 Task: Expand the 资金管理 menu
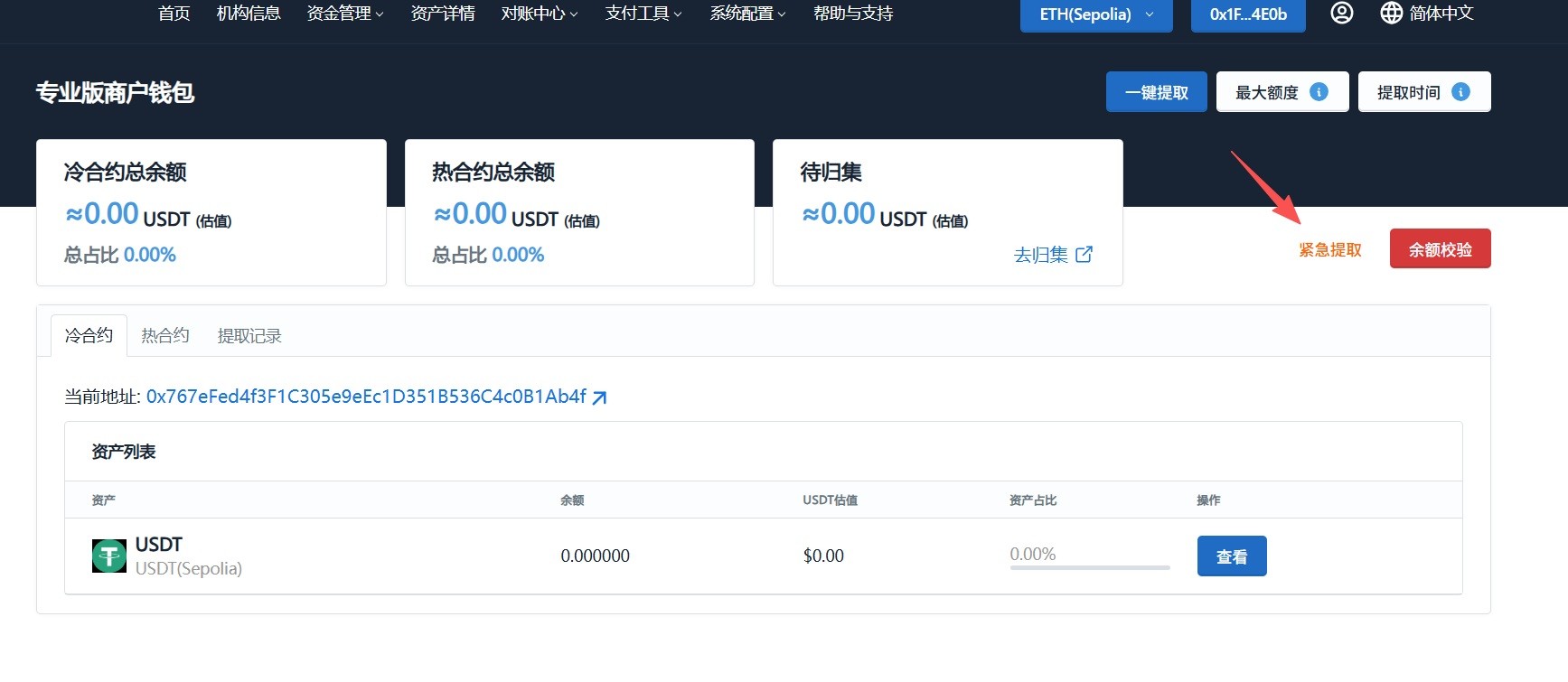click(345, 14)
